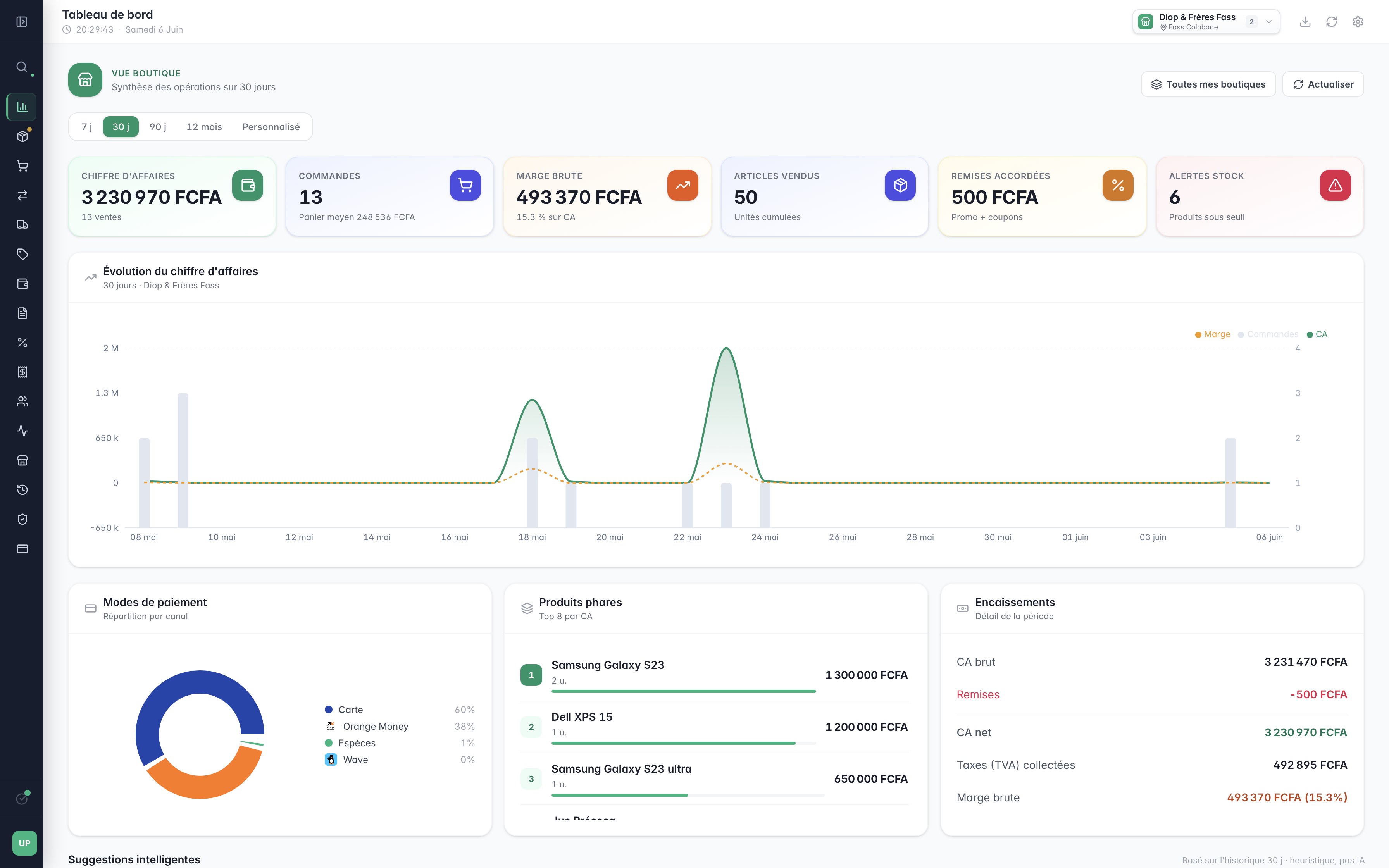Open the dollar receipt sidebar icon
Viewport: 1389px width, 868px height.
pos(22,372)
